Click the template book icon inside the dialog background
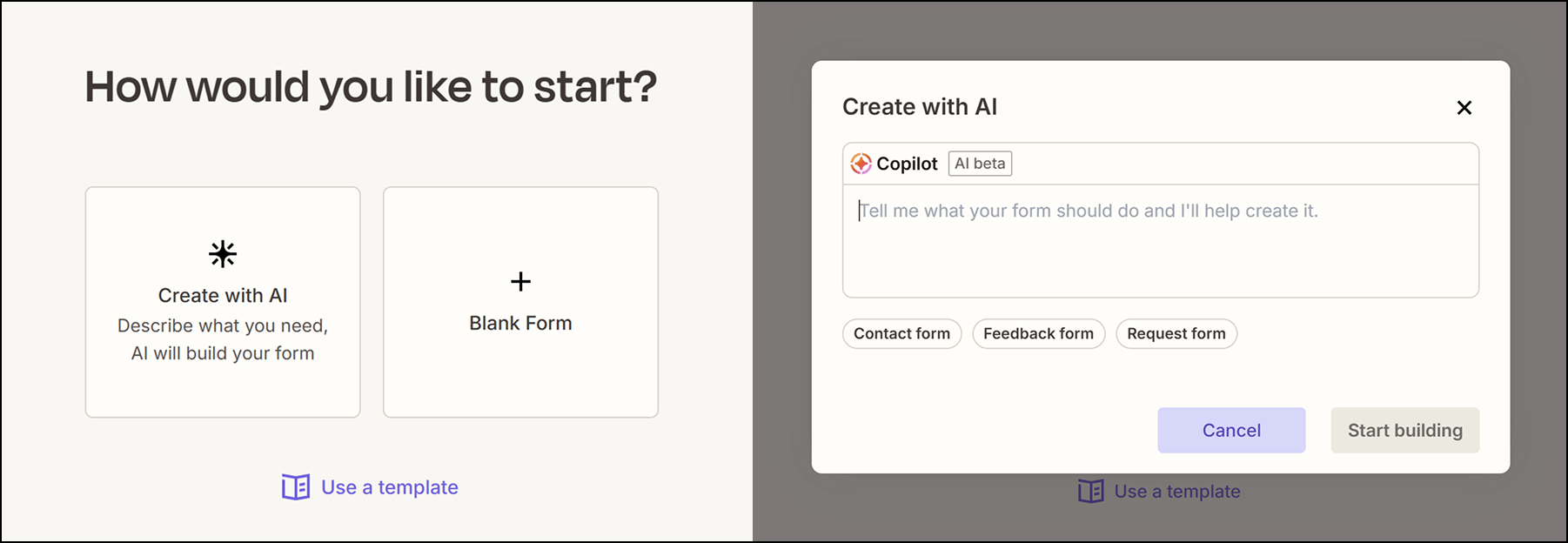The width and height of the screenshot is (1568, 543). point(1089,491)
